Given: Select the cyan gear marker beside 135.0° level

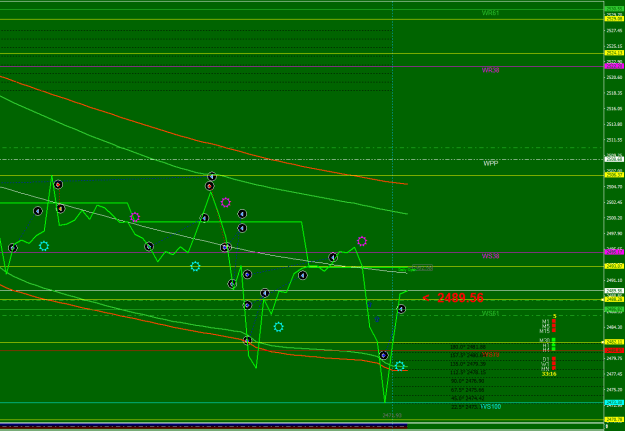Looking at the screenshot, I should click(400, 366).
